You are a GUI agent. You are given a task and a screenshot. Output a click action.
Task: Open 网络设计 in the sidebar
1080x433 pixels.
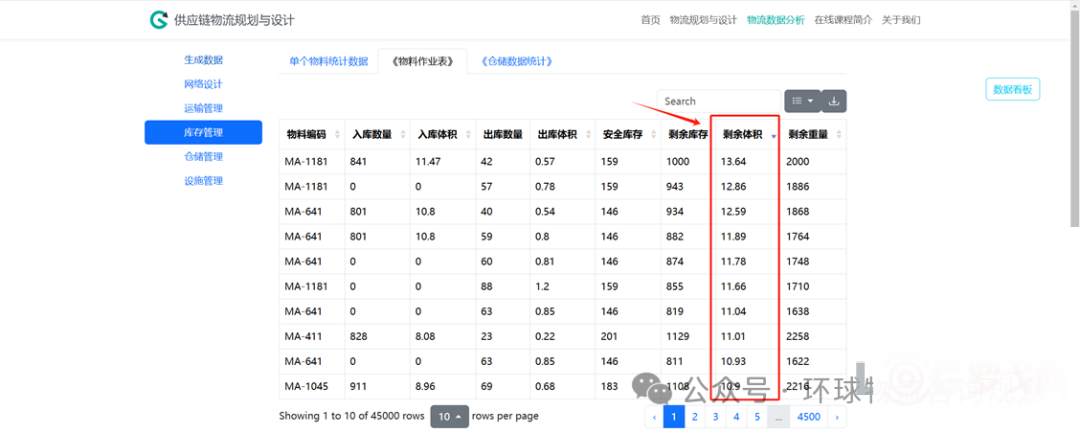[x=203, y=84]
